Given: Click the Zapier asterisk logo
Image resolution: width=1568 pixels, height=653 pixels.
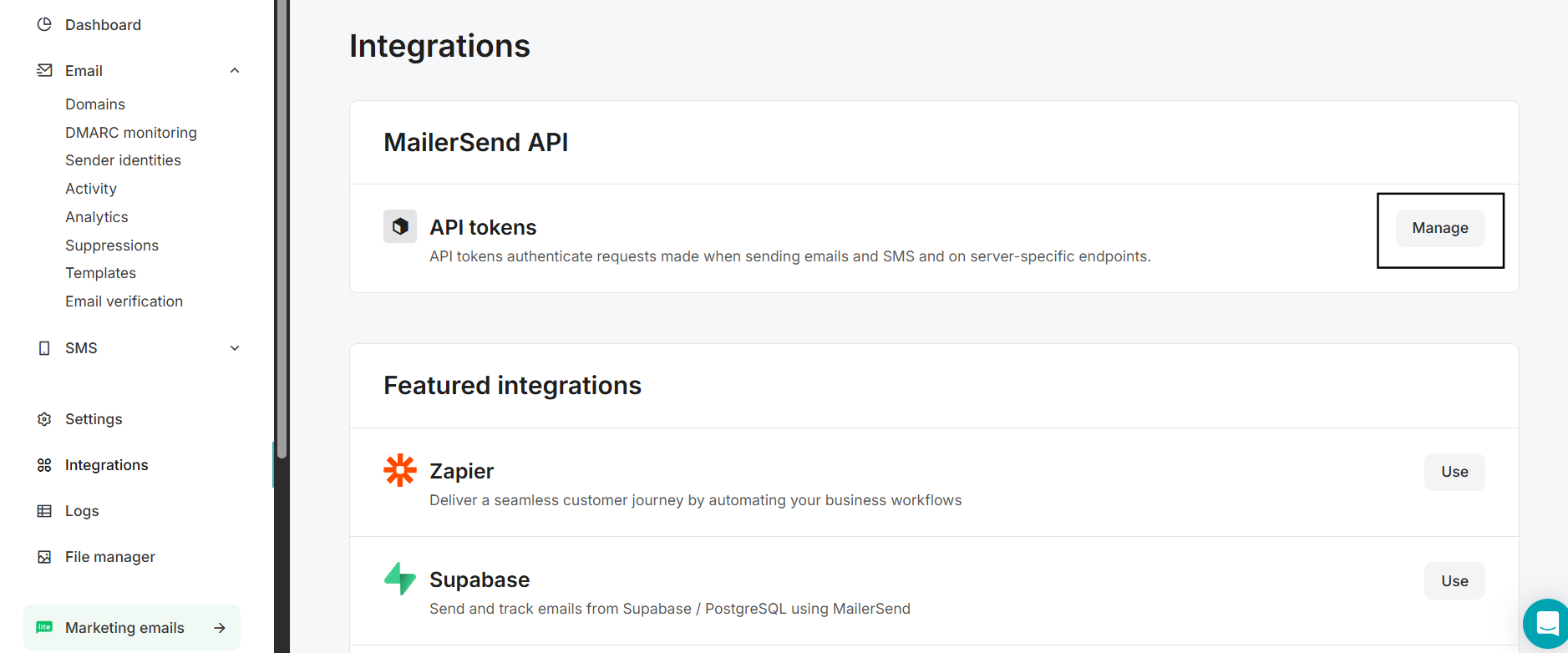Looking at the screenshot, I should [400, 470].
